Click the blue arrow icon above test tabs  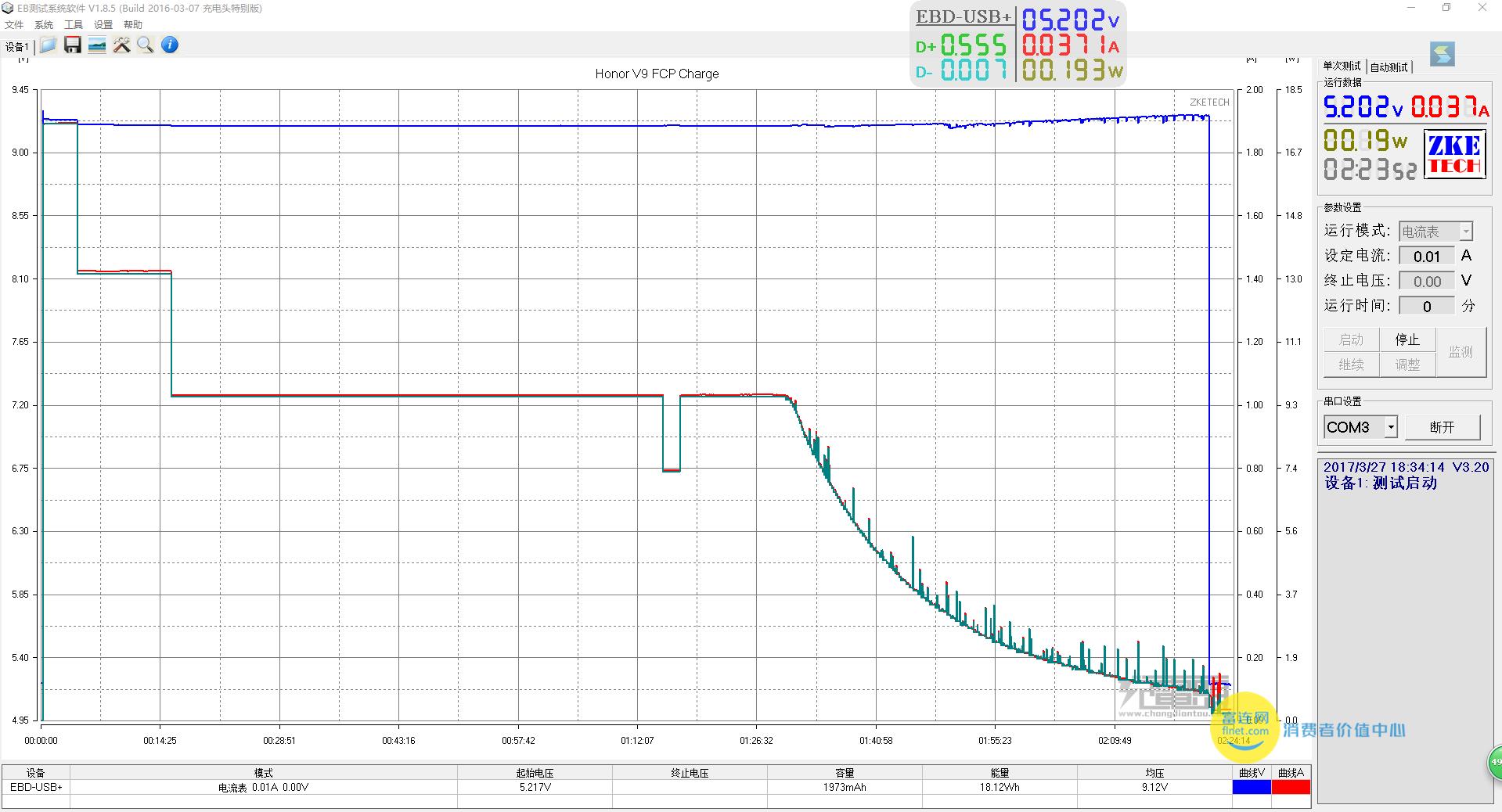1442,54
